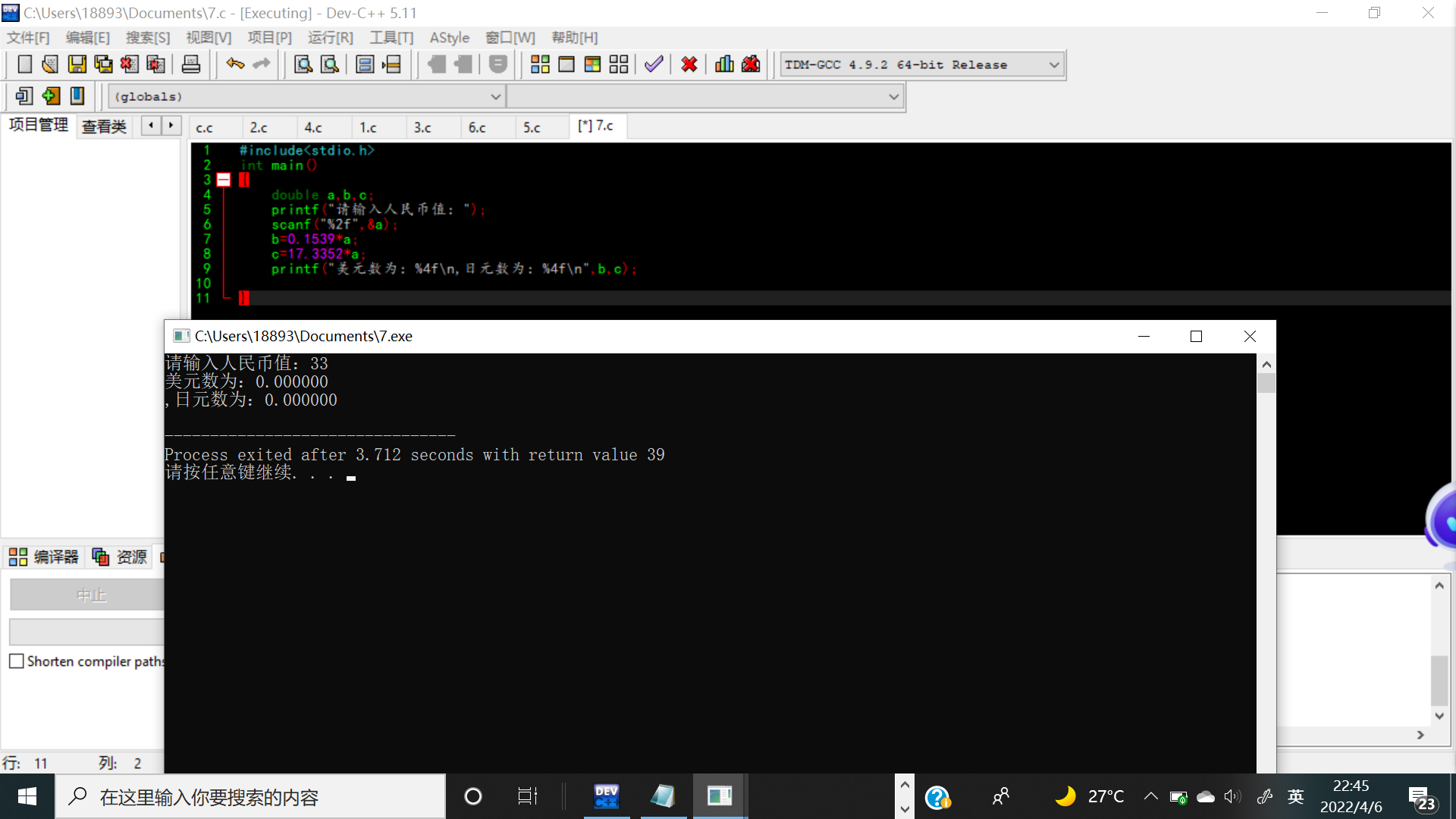
Task: Open the AStyle menu
Action: (x=449, y=38)
